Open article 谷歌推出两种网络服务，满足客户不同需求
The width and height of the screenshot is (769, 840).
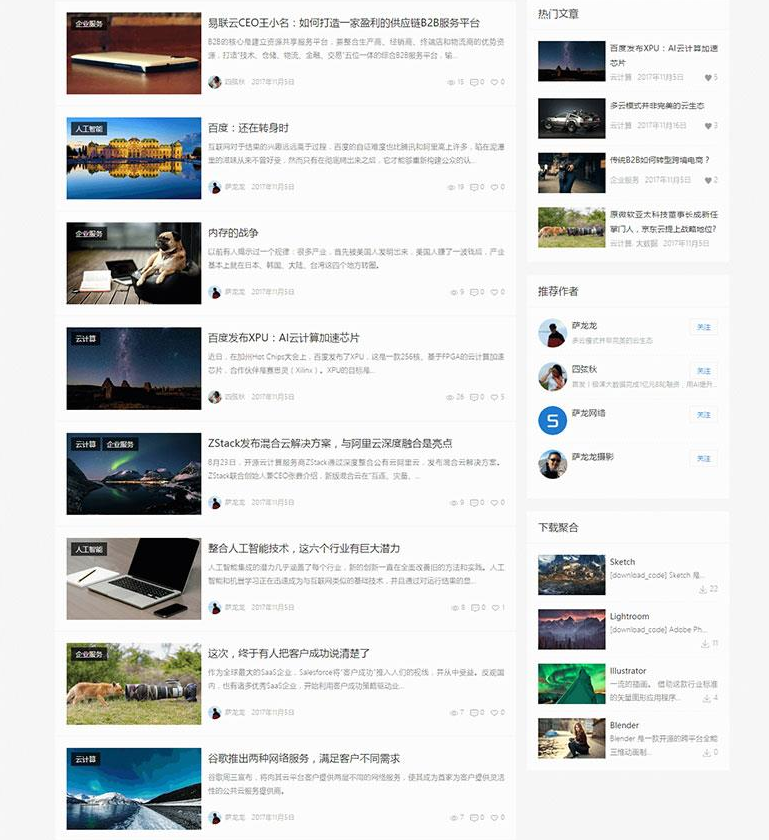(x=304, y=758)
